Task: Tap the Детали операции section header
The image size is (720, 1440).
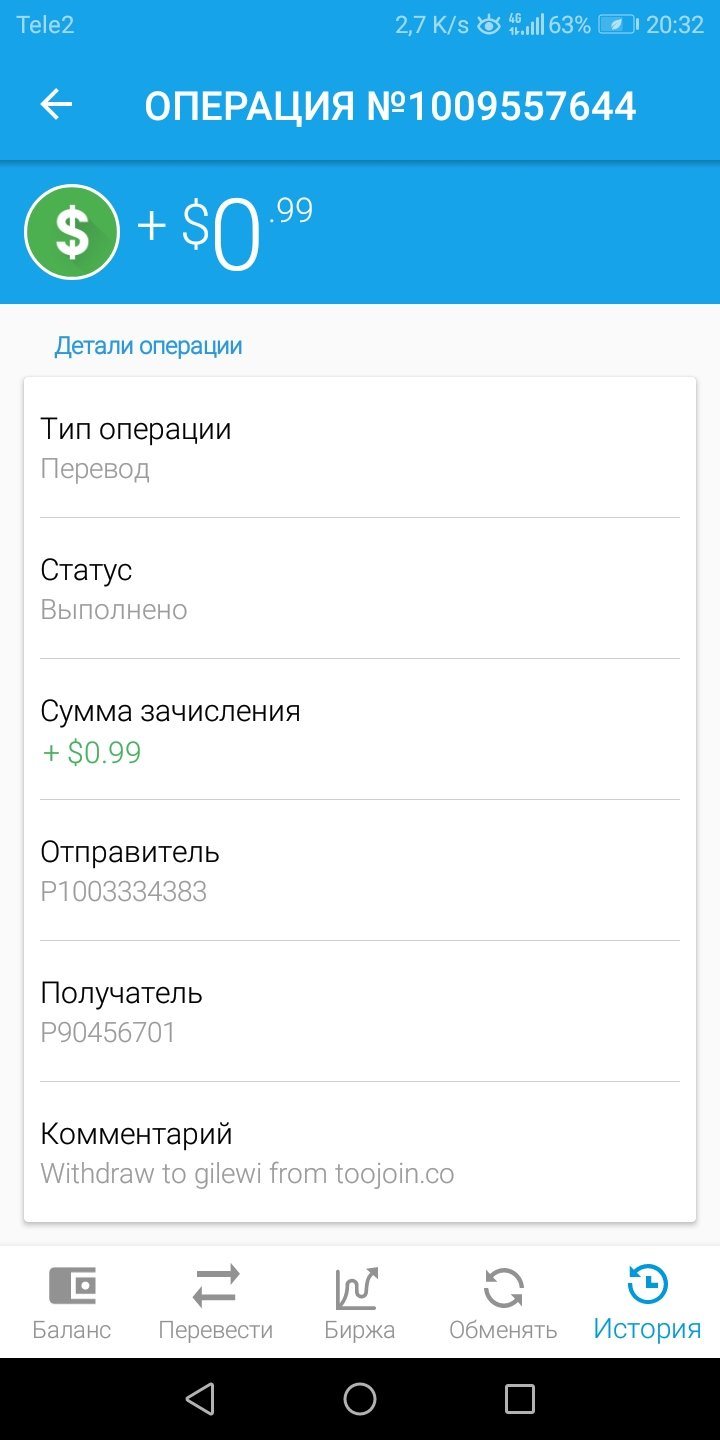Action: (x=148, y=346)
